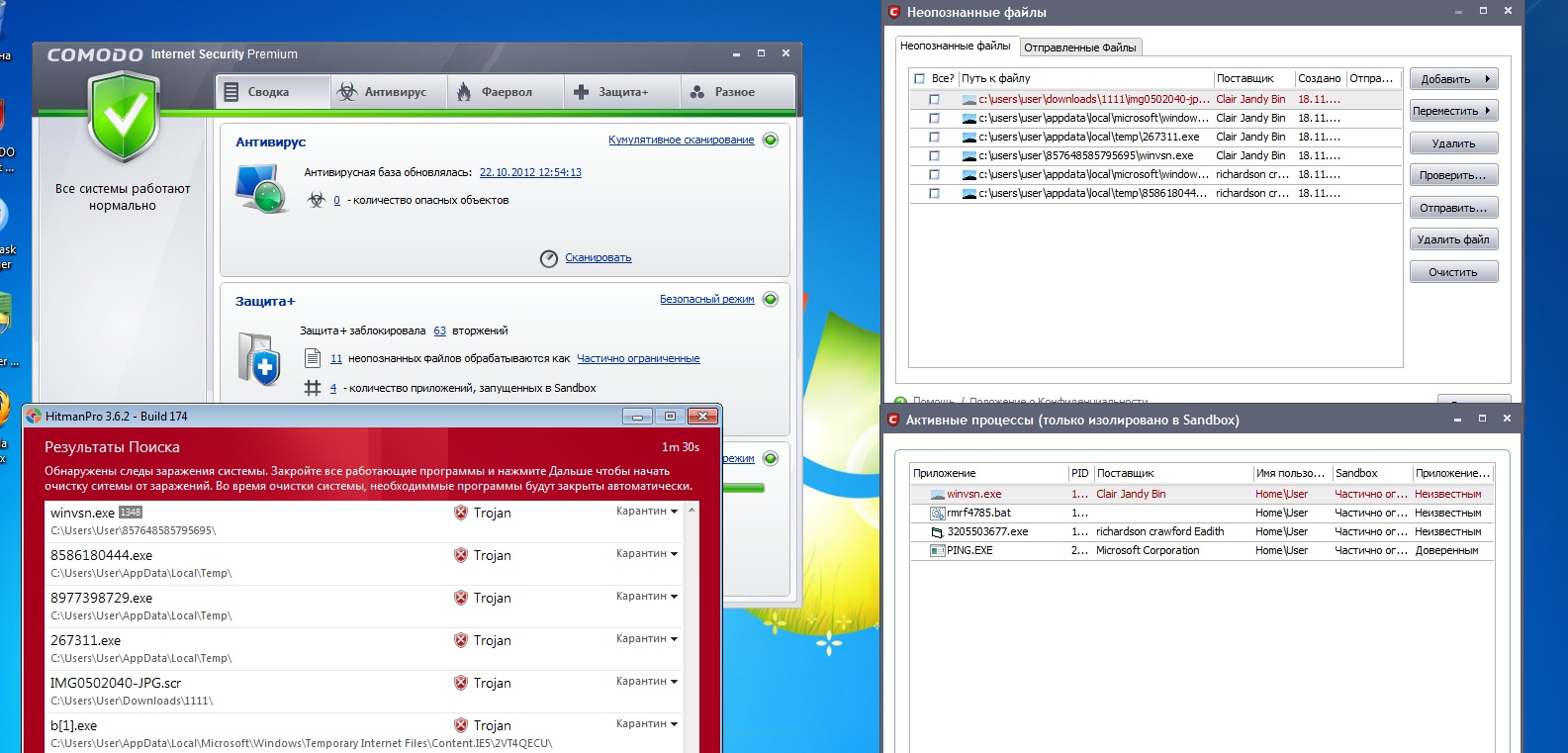Open Карантин dropdown for winvsn.exe
1568x753 pixels.
pos(647,512)
